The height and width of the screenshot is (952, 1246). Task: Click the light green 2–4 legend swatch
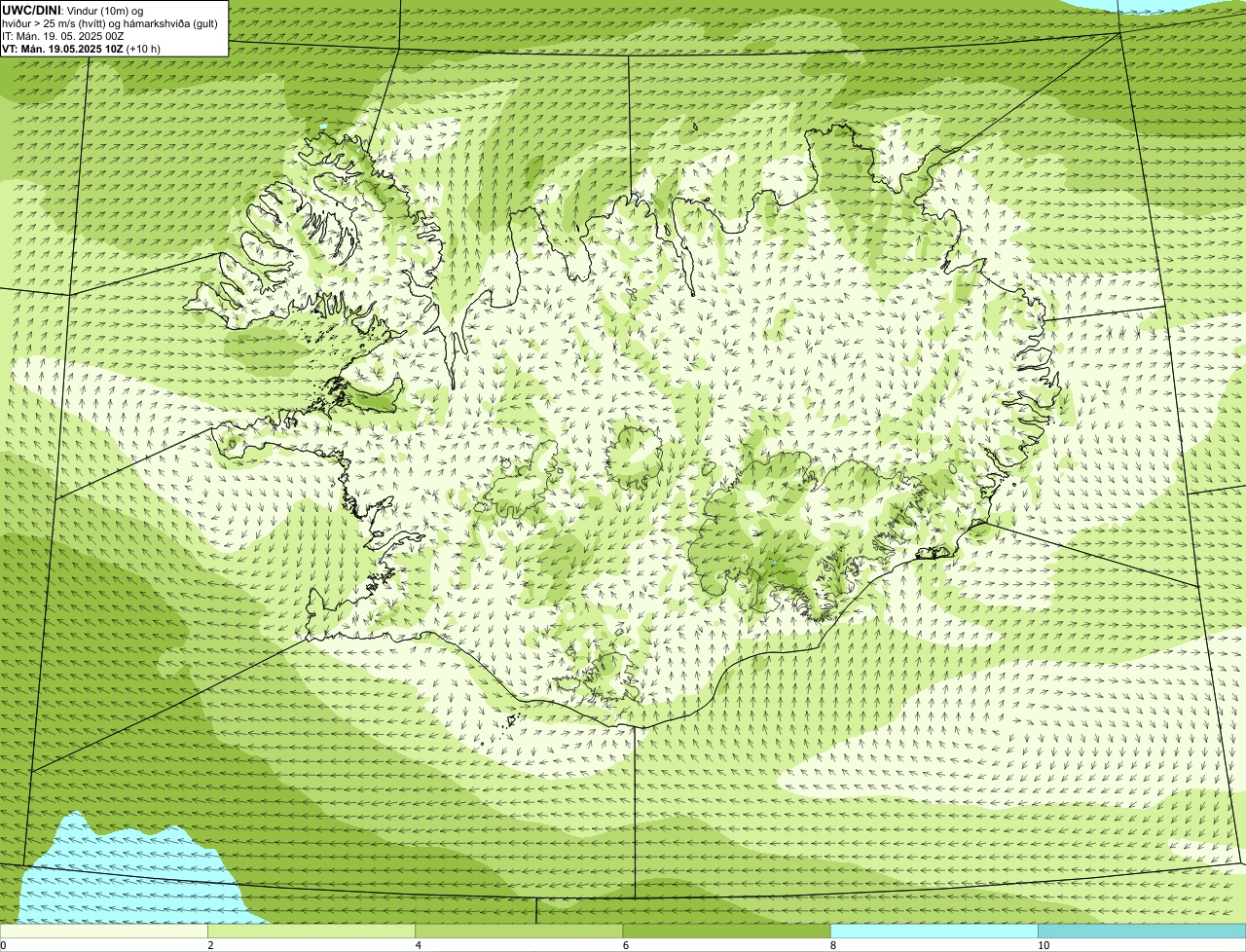[x=311, y=932]
